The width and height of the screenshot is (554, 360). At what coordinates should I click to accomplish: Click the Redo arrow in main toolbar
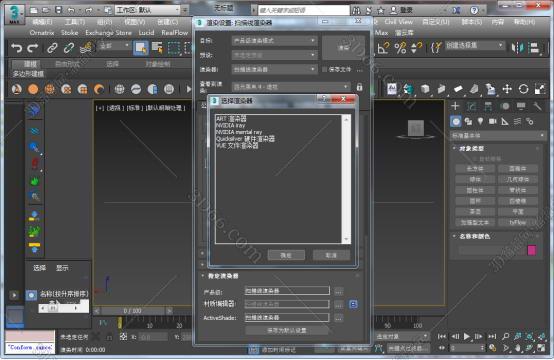33,48
